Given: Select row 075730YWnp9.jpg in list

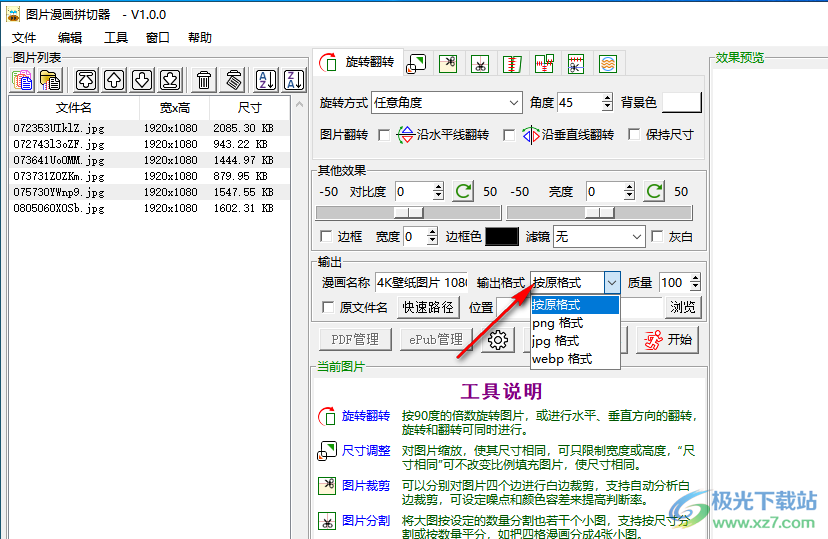Looking at the screenshot, I should (149, 192).
